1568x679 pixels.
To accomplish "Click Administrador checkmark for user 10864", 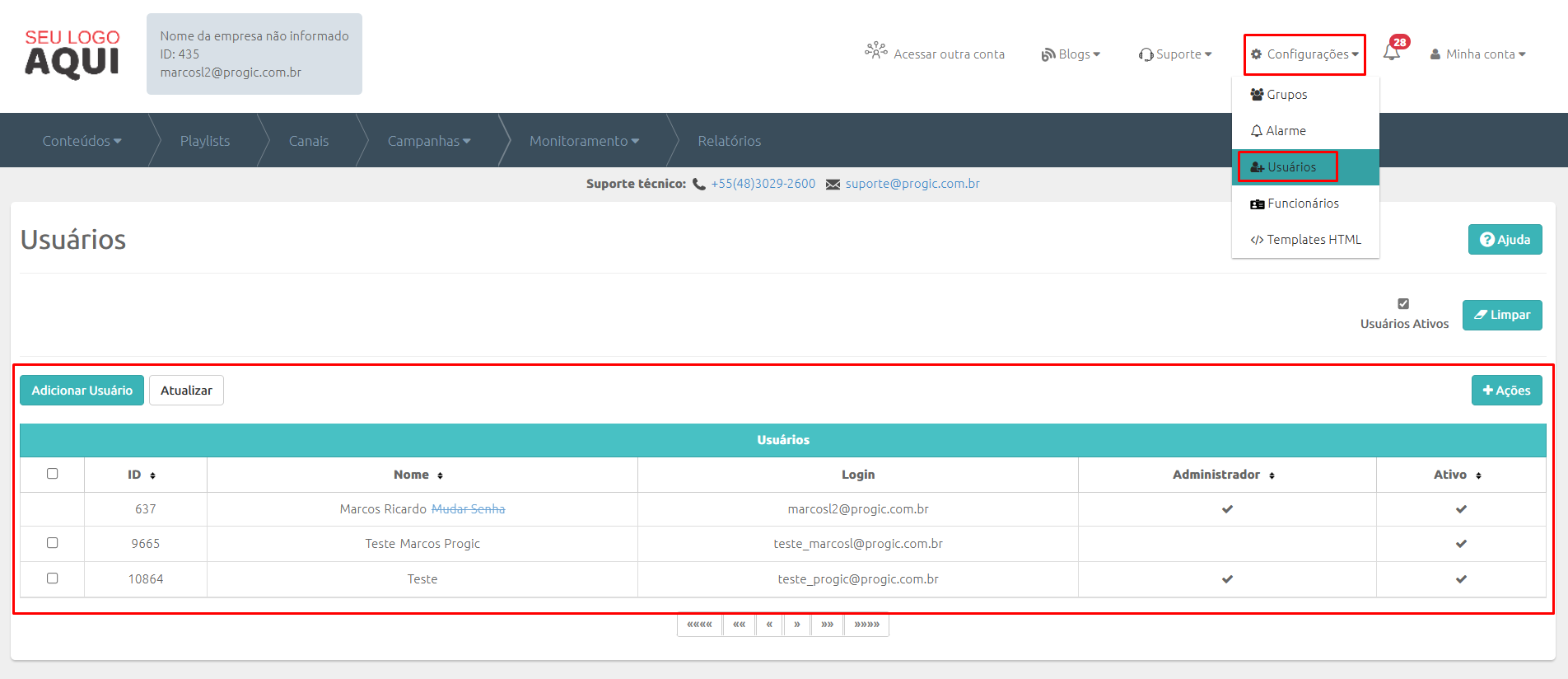I will 1227,579.
